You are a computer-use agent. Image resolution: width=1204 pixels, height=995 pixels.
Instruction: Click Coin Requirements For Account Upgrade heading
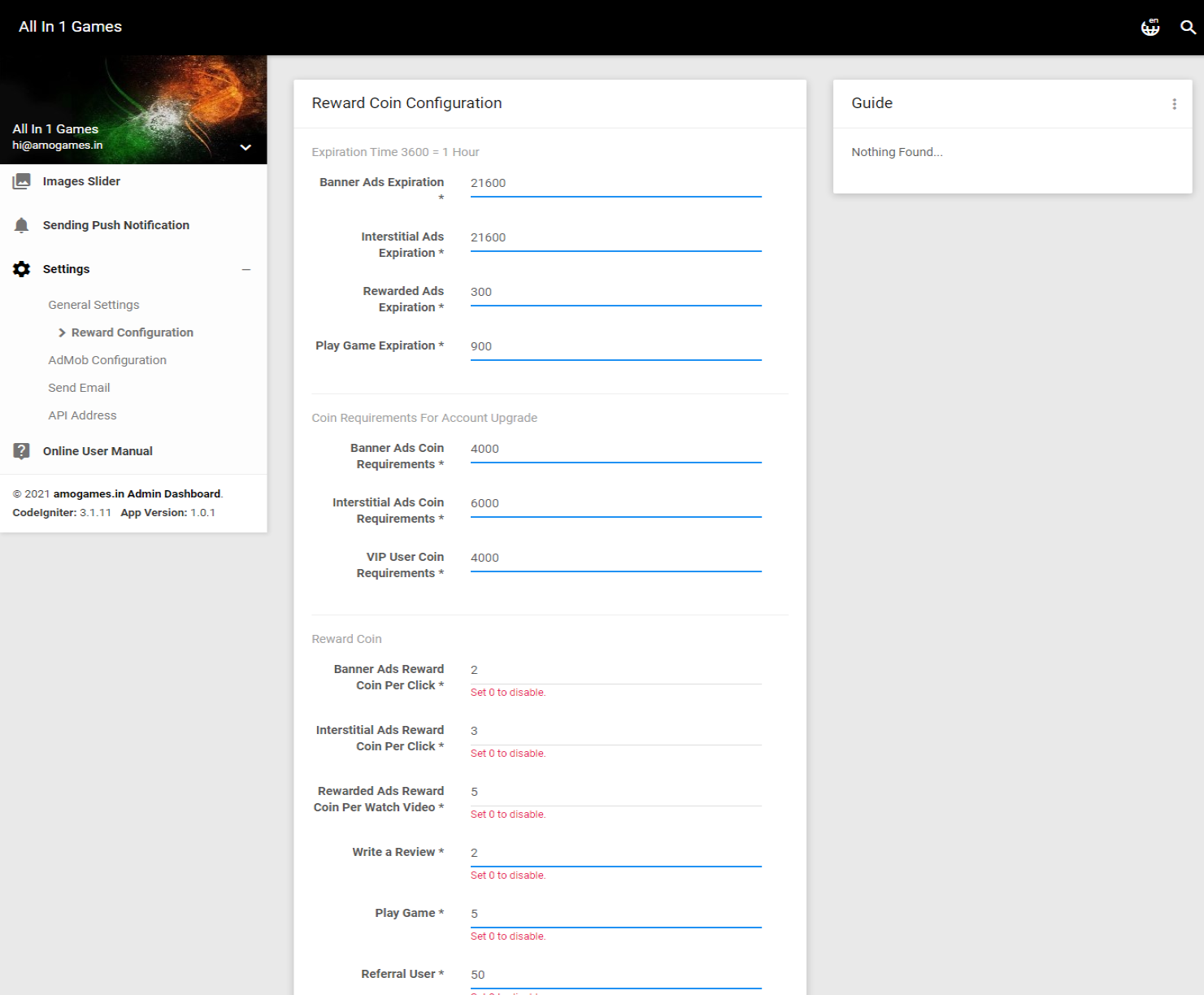424,418
